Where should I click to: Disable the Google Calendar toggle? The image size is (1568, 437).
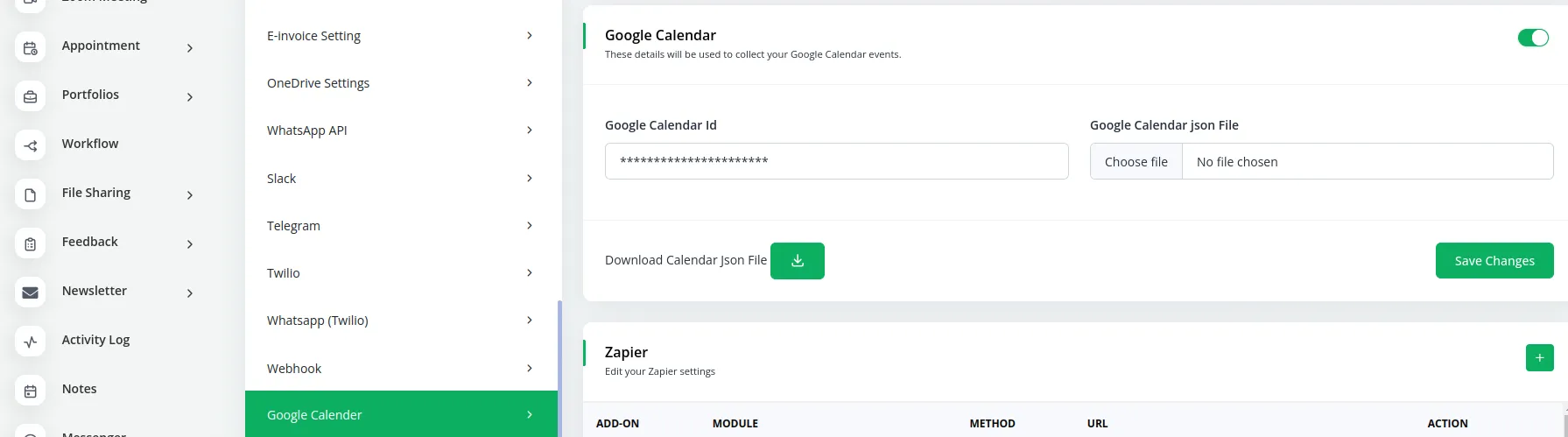click(x=1532, y=38)
